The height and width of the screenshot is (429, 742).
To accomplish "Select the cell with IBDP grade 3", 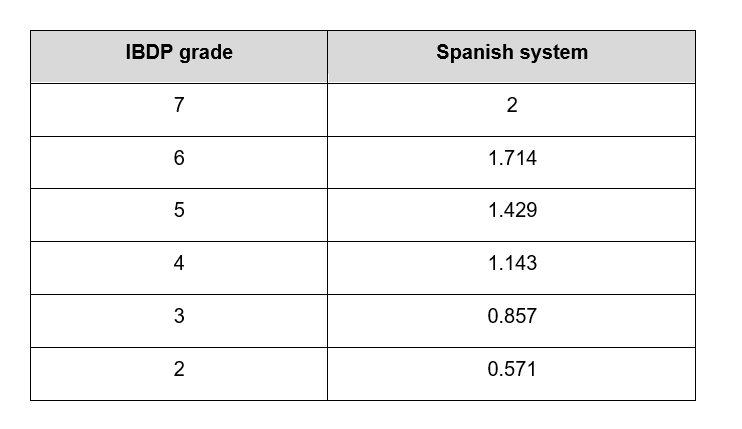I will [x=179, y=317].
